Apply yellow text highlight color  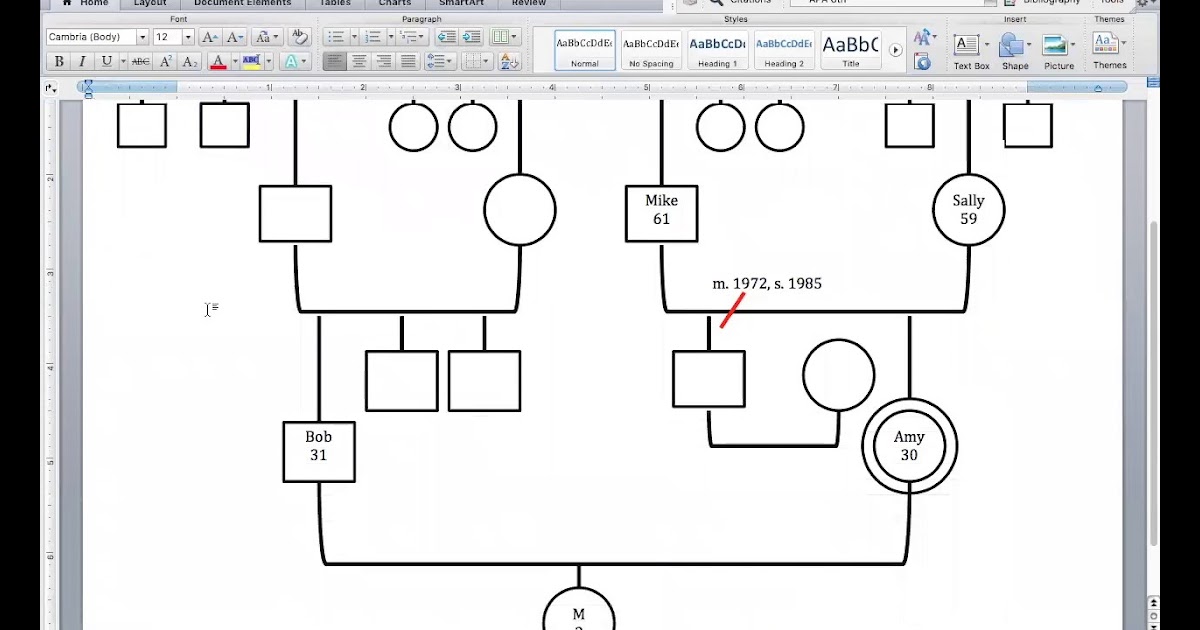click(251, 62)
